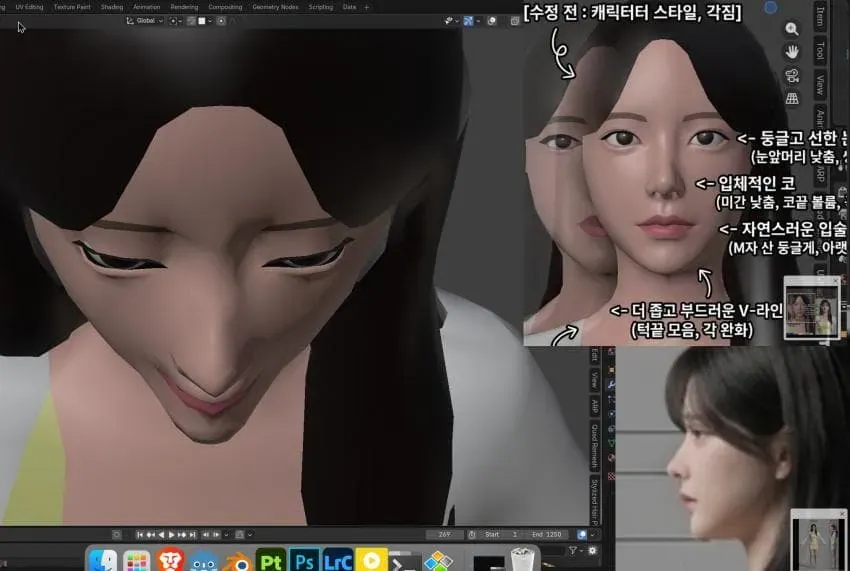The image size is (850, 571).
Task: Toggle timeline auto-keying record button
Action: coord(117,535)
